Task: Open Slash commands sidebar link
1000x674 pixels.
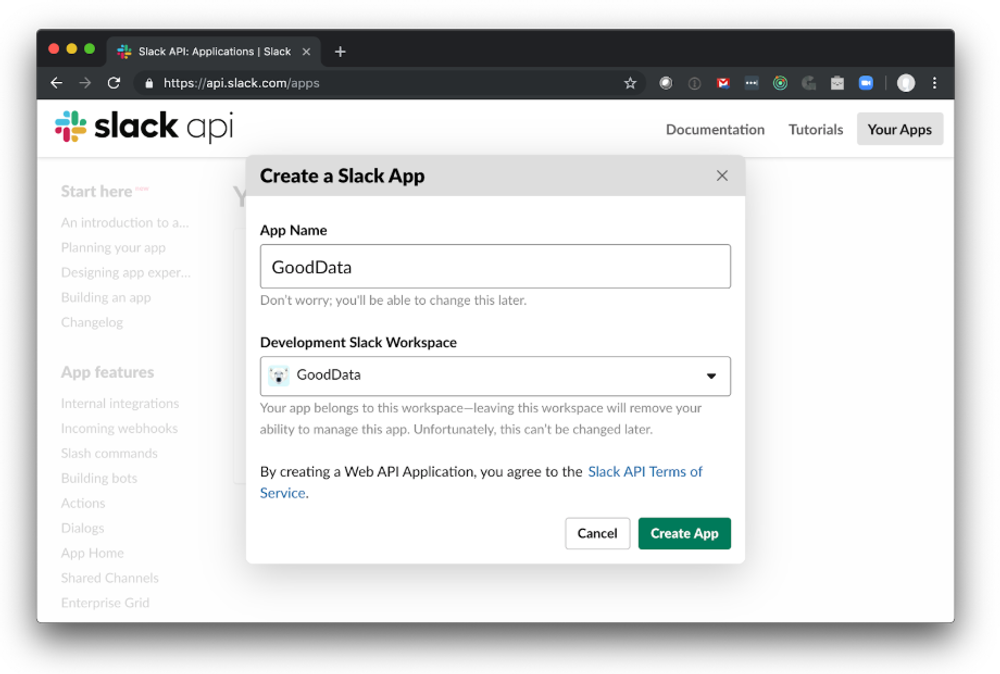Action: 109,453
